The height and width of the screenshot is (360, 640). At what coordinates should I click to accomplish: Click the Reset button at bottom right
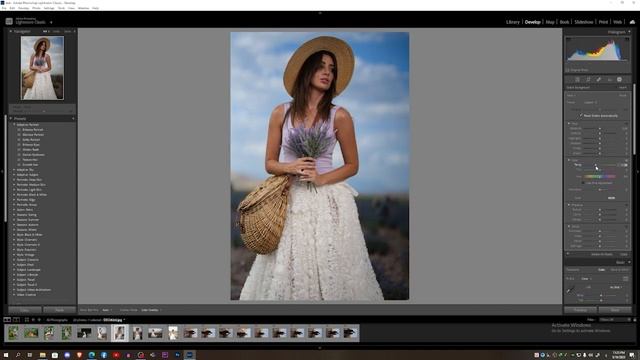[x=615, y=310]
